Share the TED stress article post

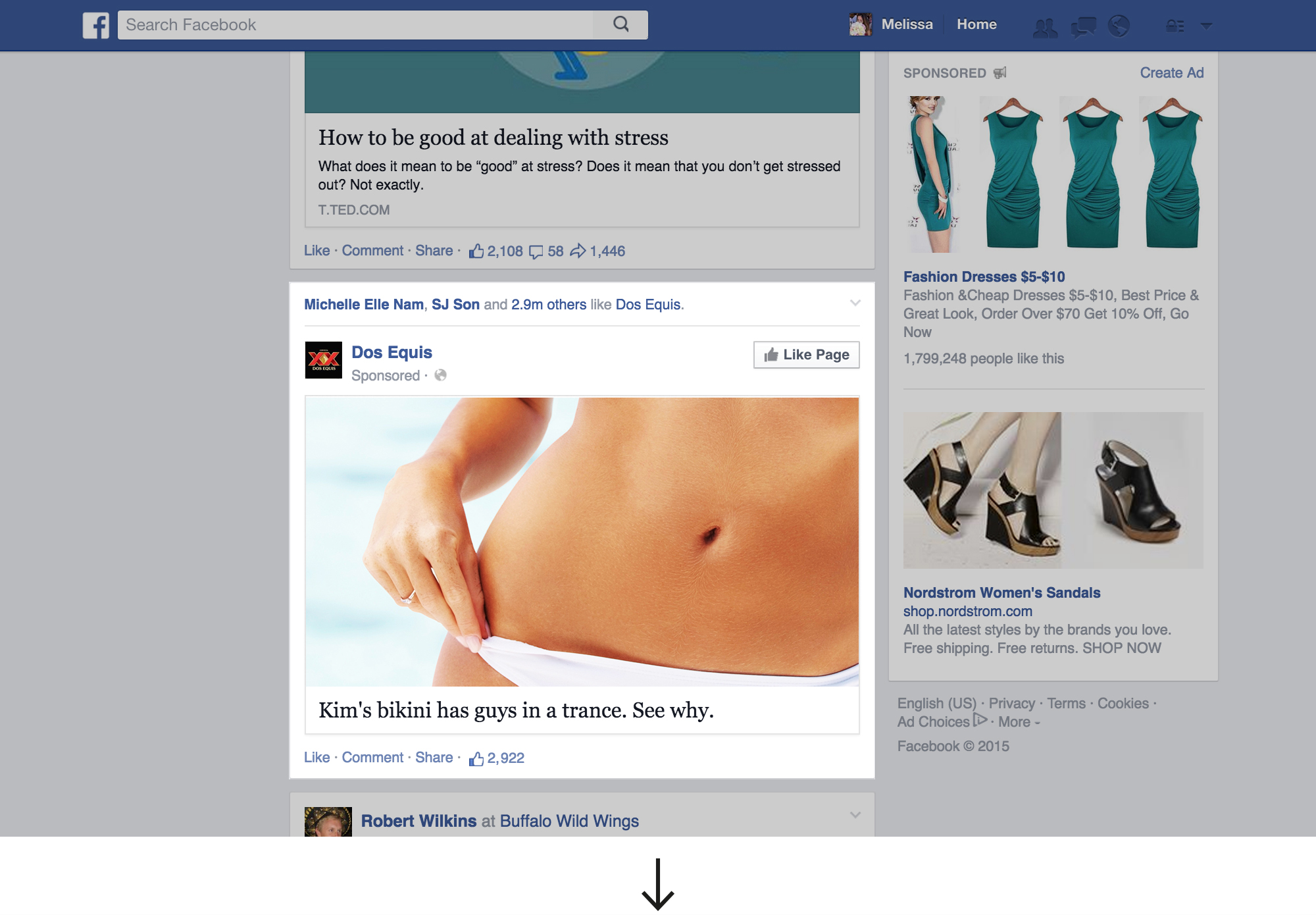(x=434, y=251)
